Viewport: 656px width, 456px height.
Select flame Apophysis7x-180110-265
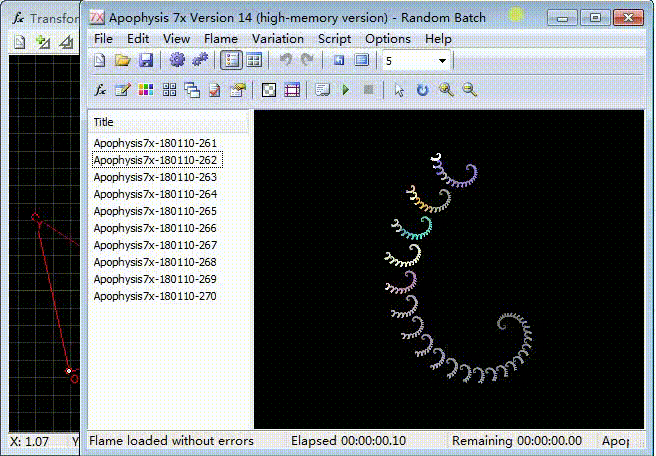coord(155,211)
